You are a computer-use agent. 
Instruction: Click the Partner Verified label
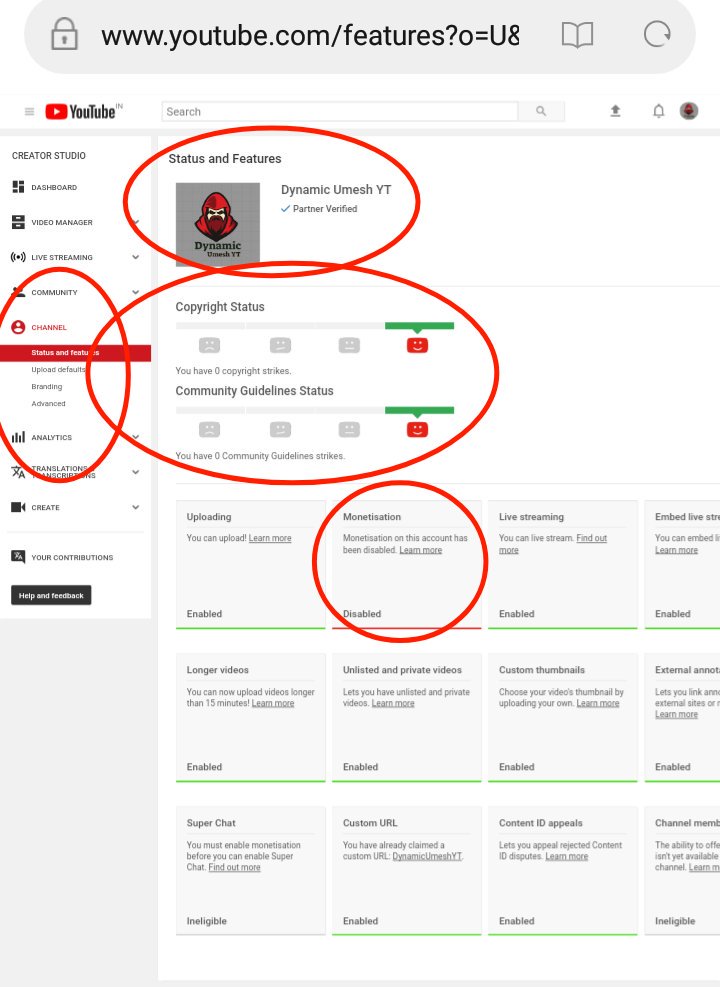point(325,208)
